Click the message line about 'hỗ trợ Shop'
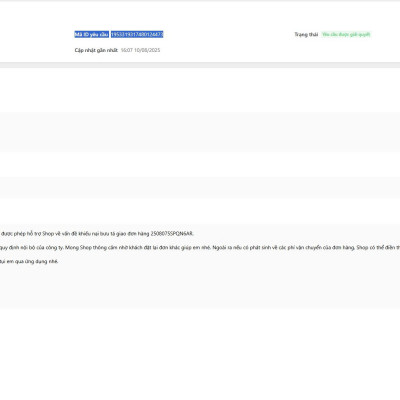The image size is (400, 400). [x=97, y=234]
